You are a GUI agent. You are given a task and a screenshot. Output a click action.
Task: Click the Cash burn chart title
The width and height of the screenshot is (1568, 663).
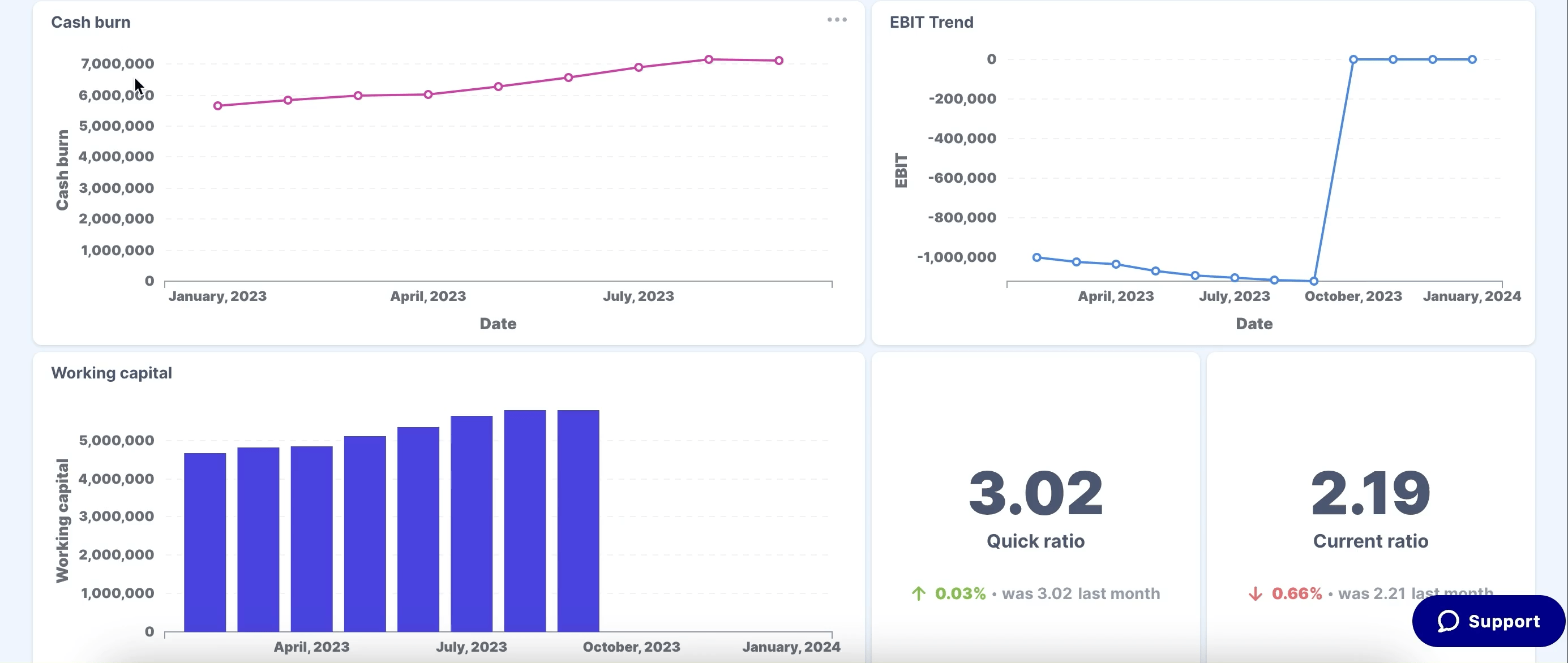click(x=91, y=23)
